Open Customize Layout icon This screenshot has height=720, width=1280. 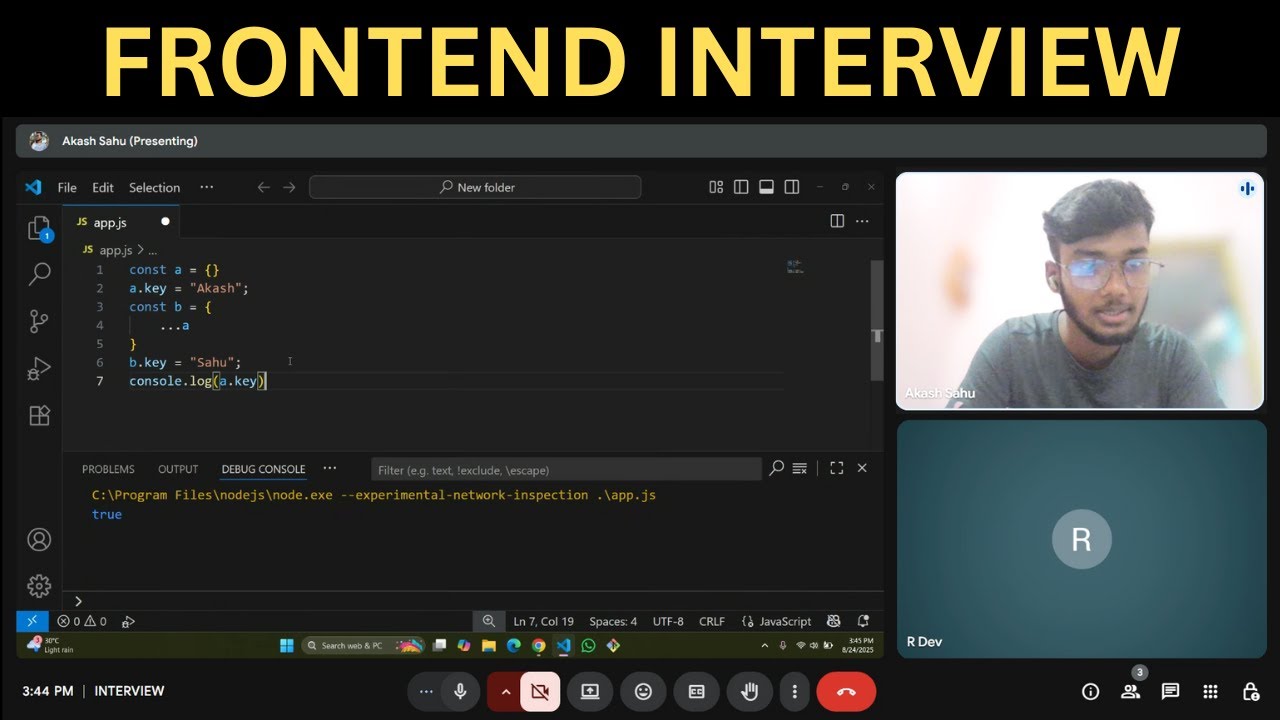click(716, 187)
